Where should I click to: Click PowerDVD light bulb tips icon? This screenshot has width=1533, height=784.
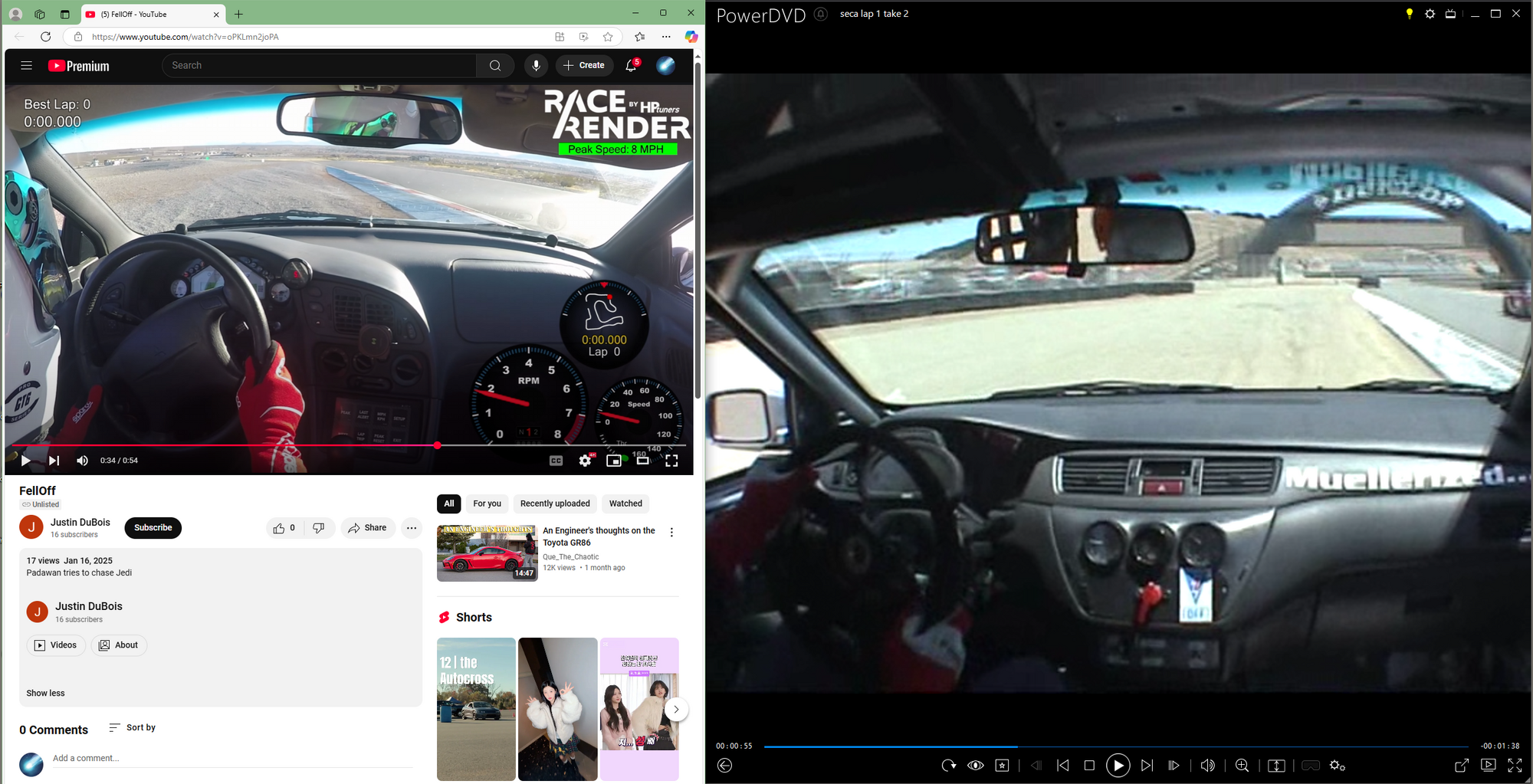pos(1409,14)
